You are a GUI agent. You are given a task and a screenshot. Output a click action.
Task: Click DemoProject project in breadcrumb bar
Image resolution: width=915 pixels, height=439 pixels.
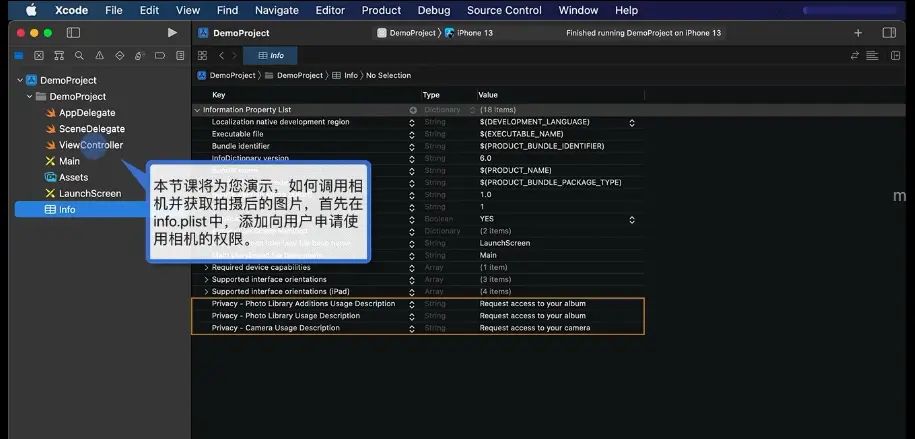(226, 75)
